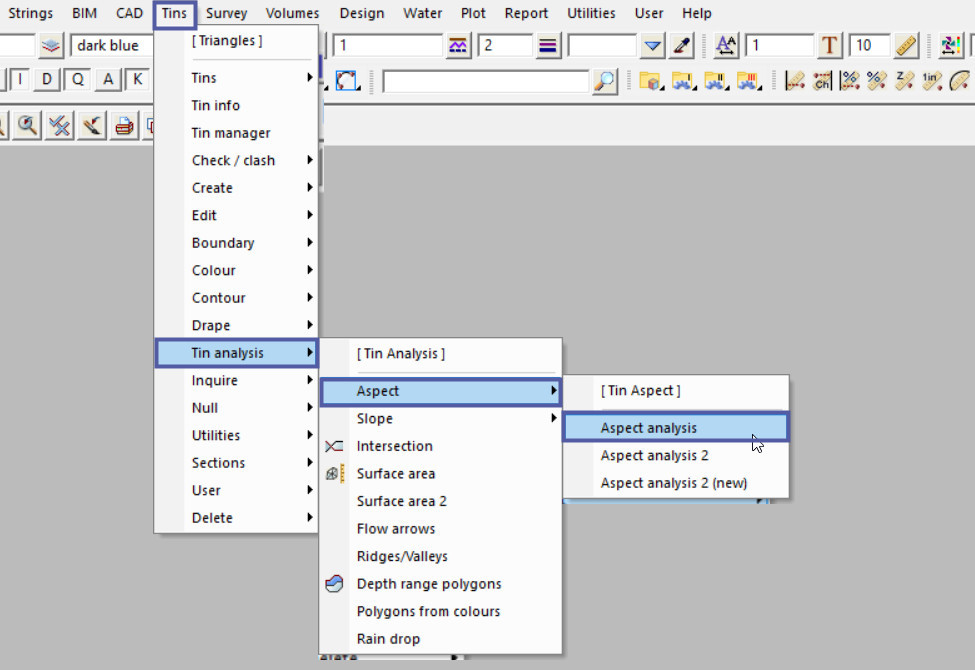This screenshot has height=670, width=975.
Task: Click the folder icon marked III
Action: 749,81
